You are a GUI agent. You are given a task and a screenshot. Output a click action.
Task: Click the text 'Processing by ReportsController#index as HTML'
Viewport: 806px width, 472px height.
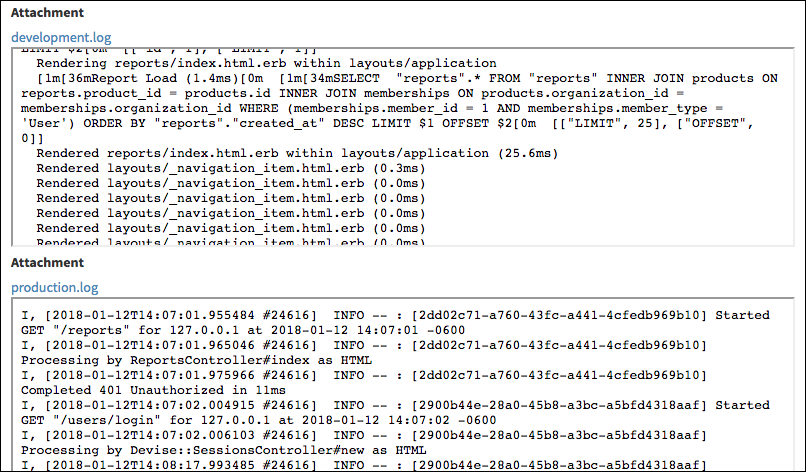coord(196,360)
